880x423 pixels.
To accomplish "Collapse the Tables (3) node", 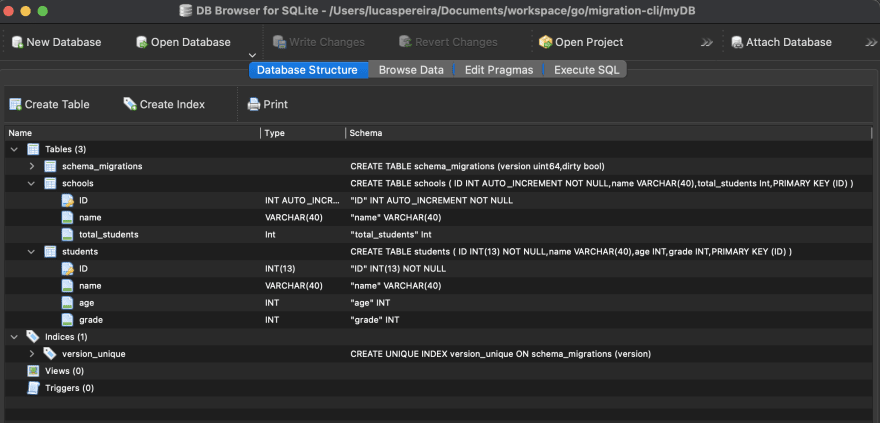I will tap(14, 149).
